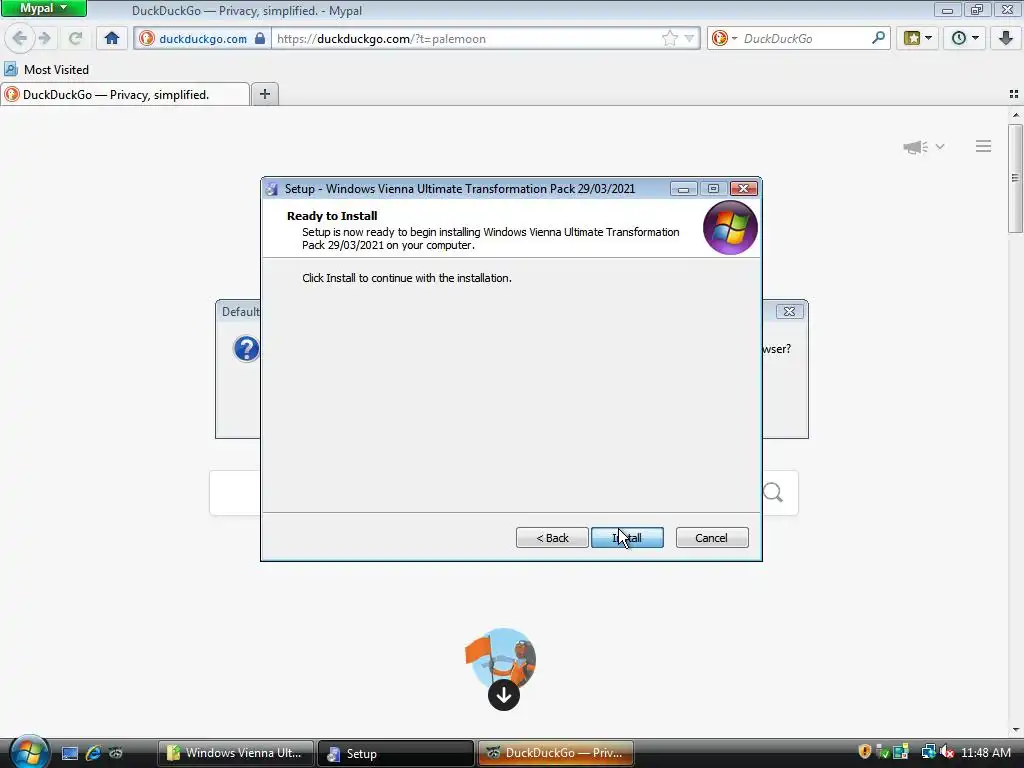Open the Mypal application menu
Viewport: 1024px width, 768px height.
(x=43, y=8)
